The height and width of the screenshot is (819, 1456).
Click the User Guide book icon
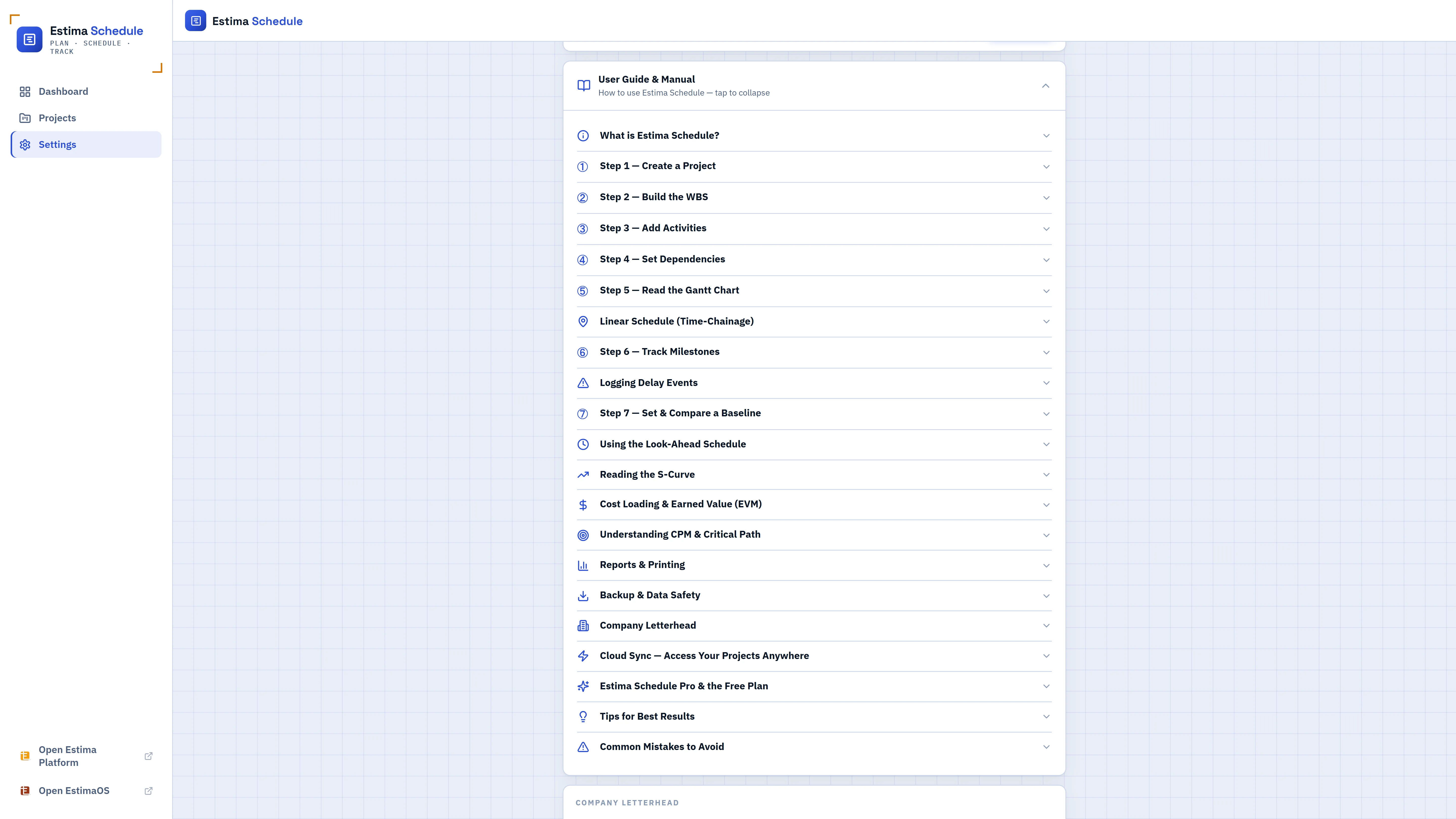584,86
